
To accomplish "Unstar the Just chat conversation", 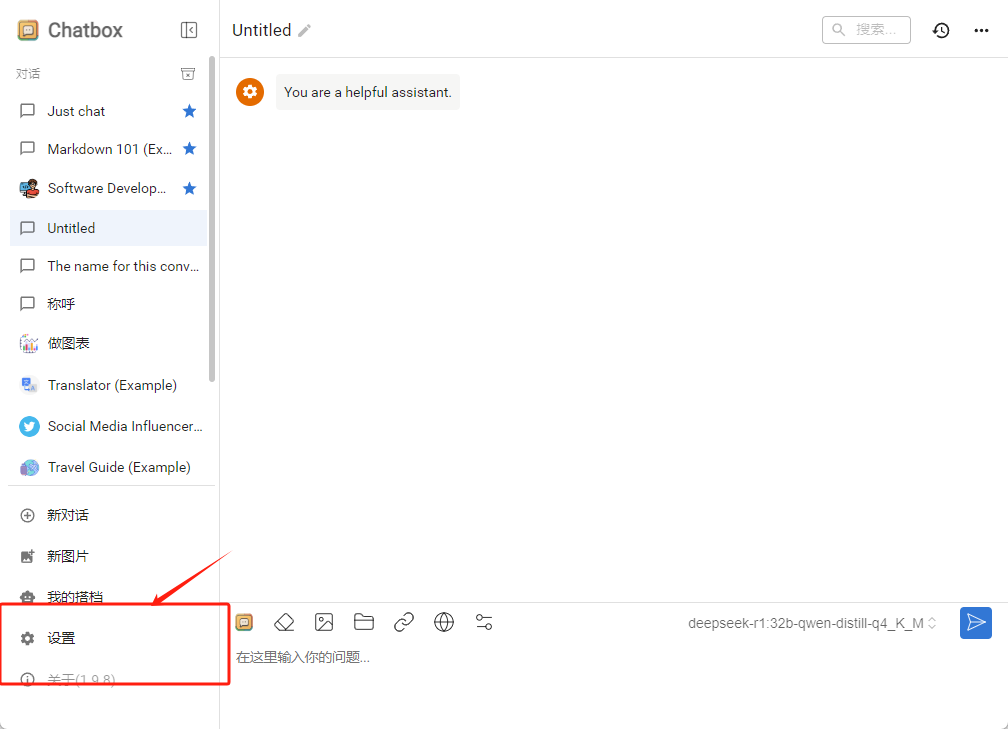I will tap(189, 111).
